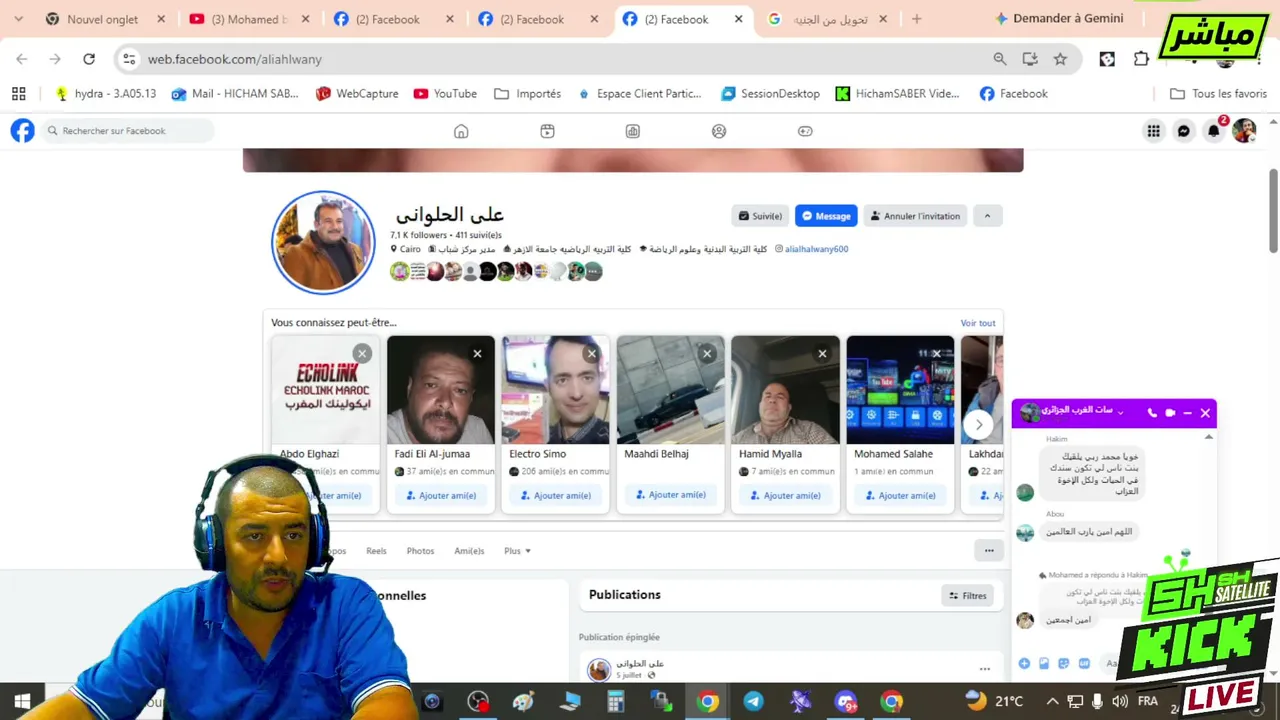Show next suggested friends with the arrow

(979, 424)
